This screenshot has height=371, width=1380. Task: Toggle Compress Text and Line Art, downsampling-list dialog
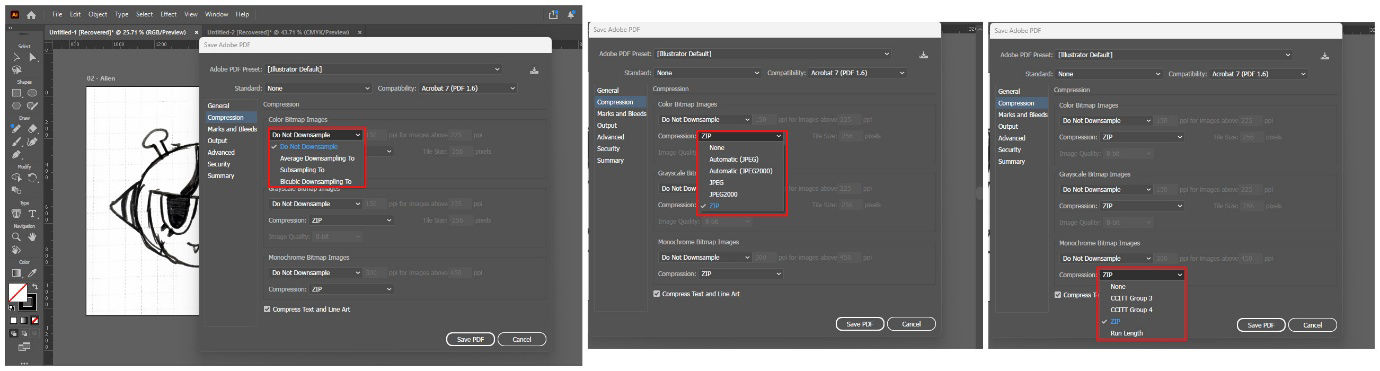coord(267,309)
